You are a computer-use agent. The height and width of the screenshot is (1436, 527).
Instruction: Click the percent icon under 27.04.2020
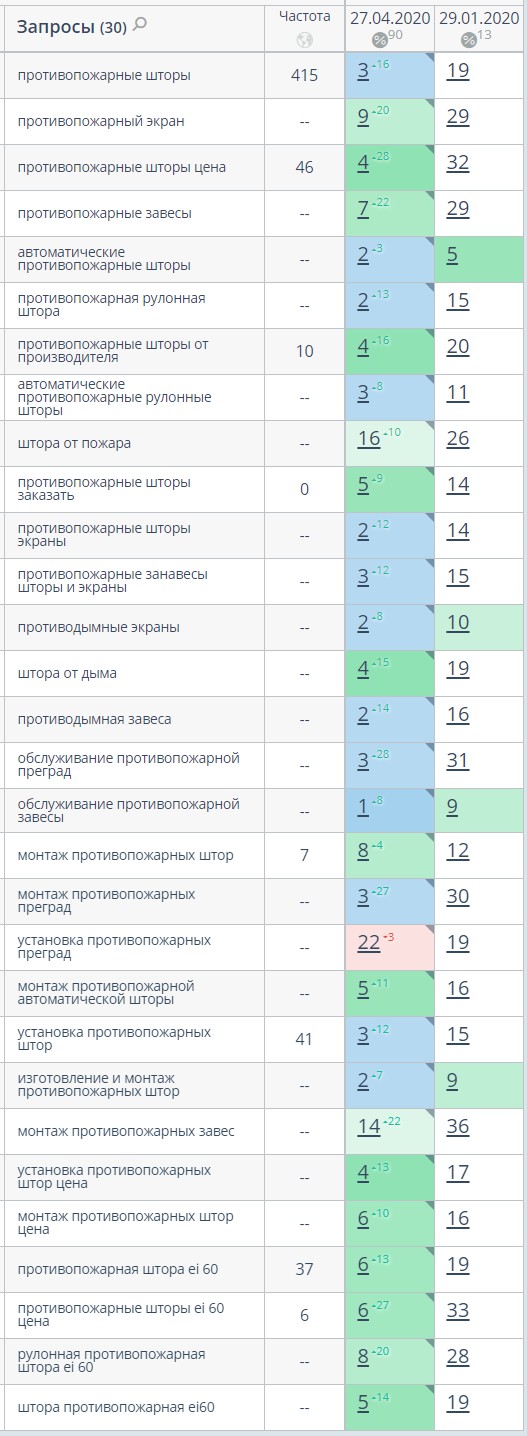(379, 40)
